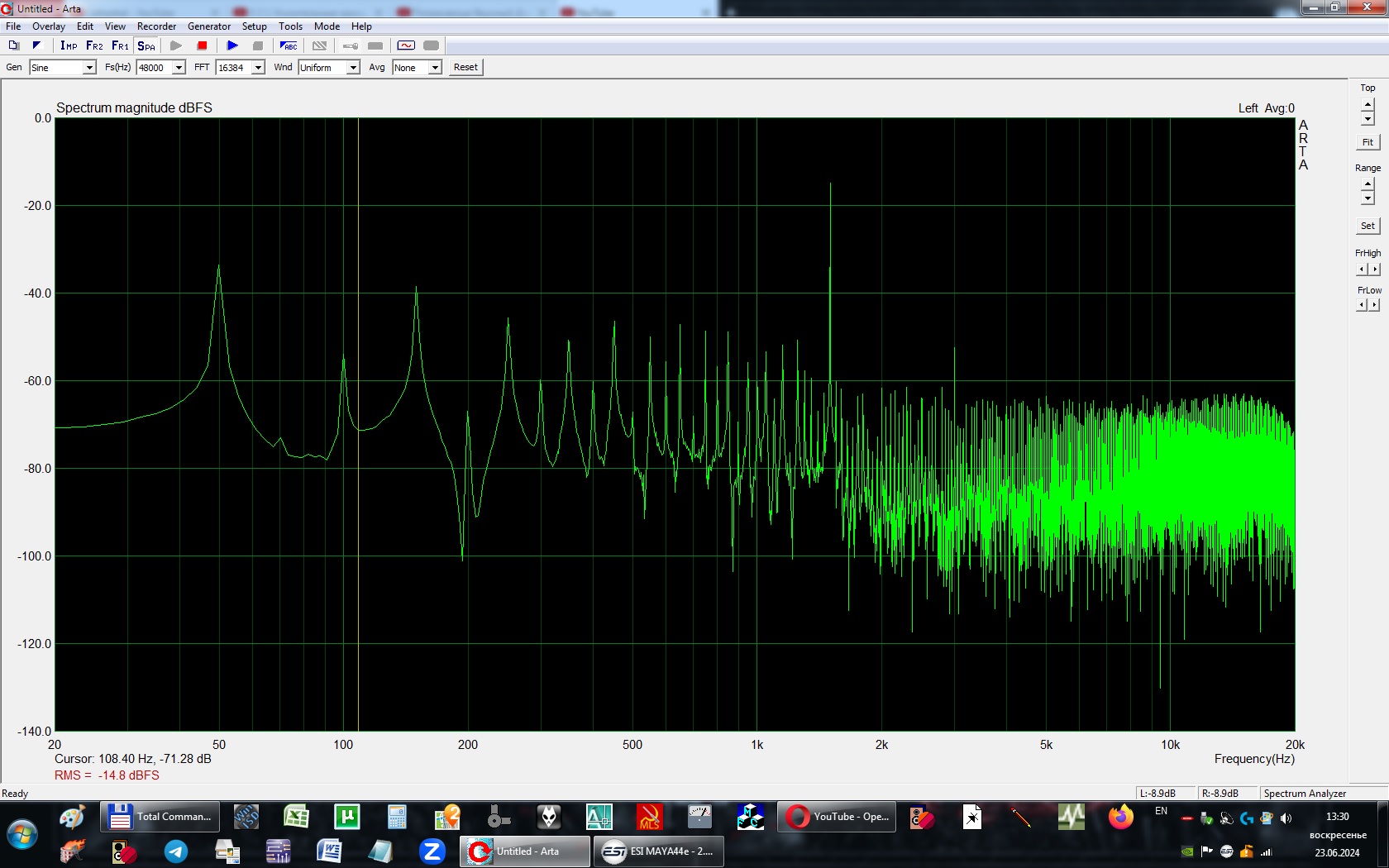Image resolution: width=1389 pixels, height=868 pixels.
Task: Start generator with blue play arrow
Action: [232, 45]
